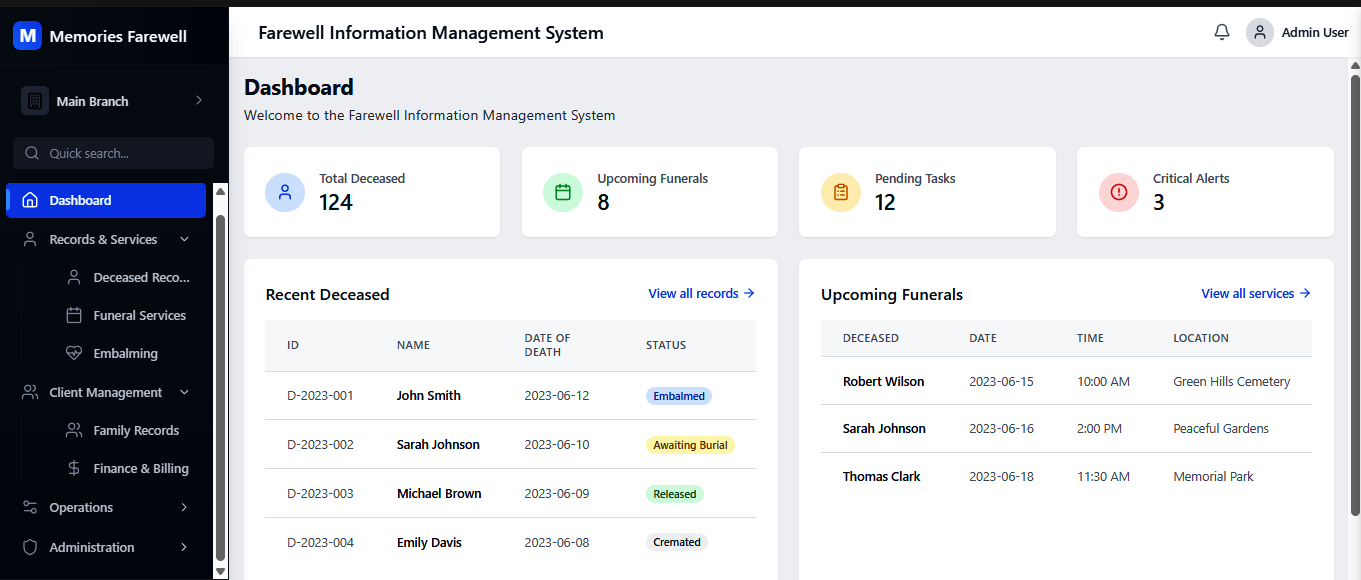Click the Dashboard home icon
Viewport: 1361px width, 580px height.
(x=30, y=200)
